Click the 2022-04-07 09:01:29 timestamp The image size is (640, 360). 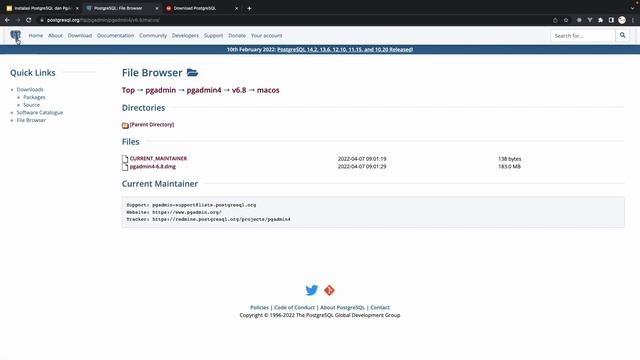[x=362, y=167]
